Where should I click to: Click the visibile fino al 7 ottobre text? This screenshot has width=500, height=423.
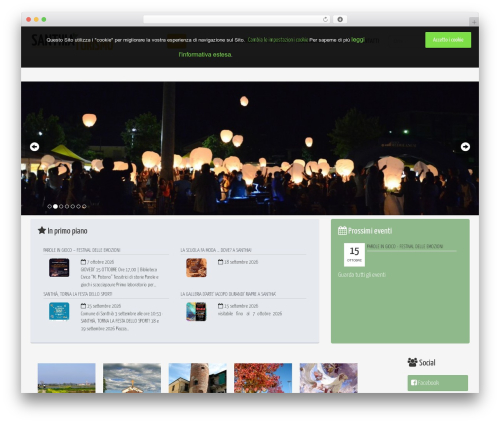250,314
